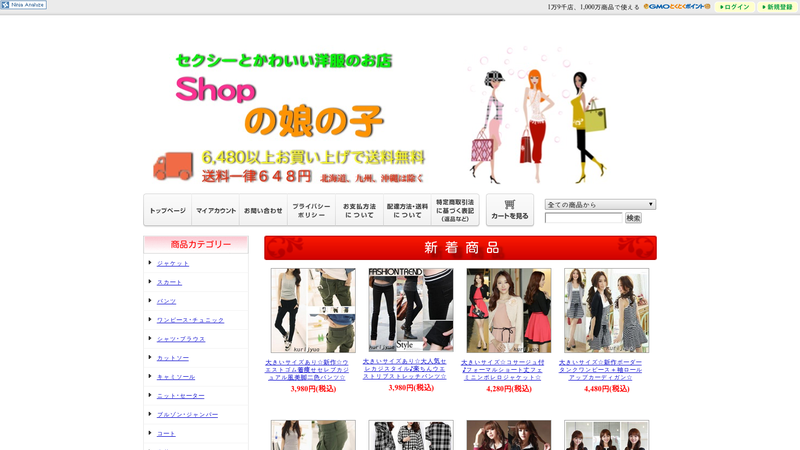Click the 4,280円(税込) price text
The image size is (800, 450).
click(509, 389)
